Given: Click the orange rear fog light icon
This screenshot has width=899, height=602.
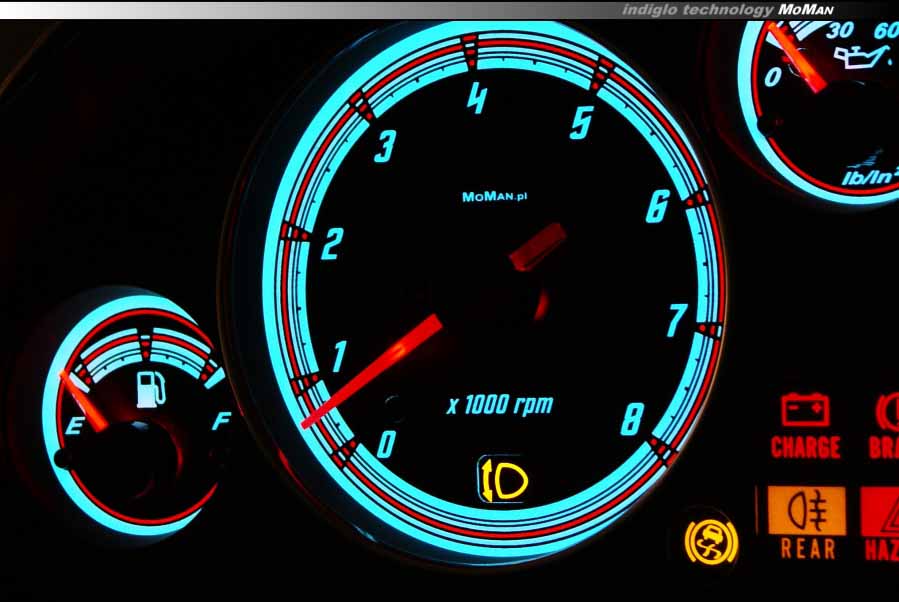Looking at the screenshot, I should tap(806, 511).
